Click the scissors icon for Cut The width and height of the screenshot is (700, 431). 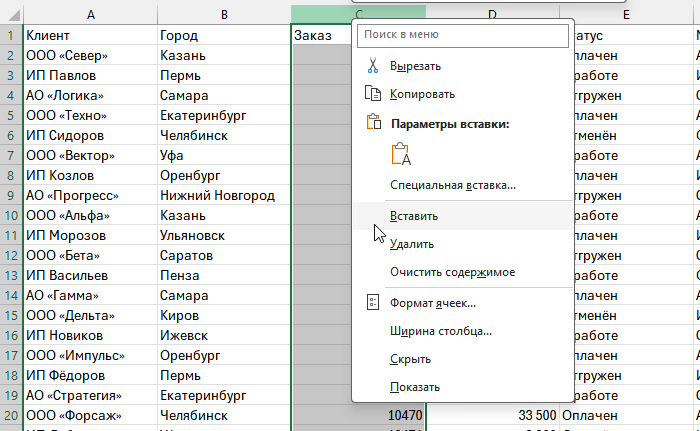[374, 66]
